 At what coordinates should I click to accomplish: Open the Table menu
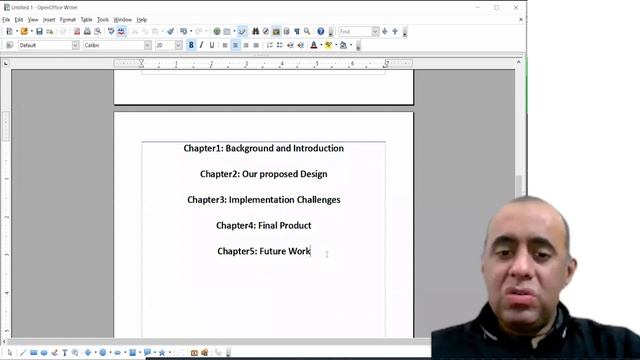click(x=86, y=20)
